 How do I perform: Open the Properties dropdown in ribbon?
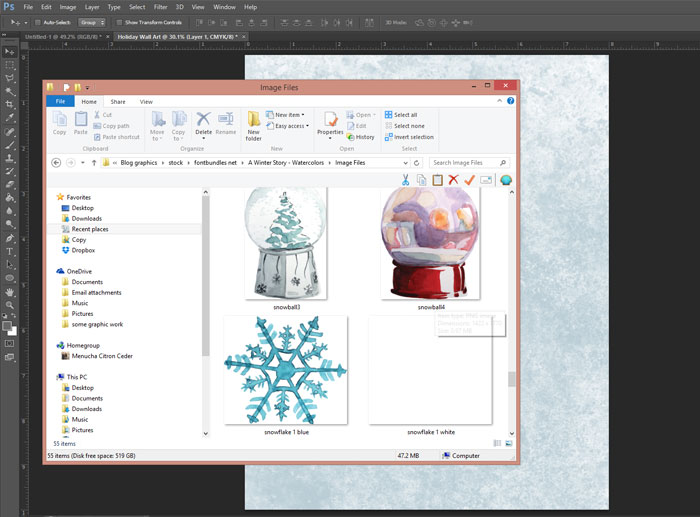[x=330, y=138]
